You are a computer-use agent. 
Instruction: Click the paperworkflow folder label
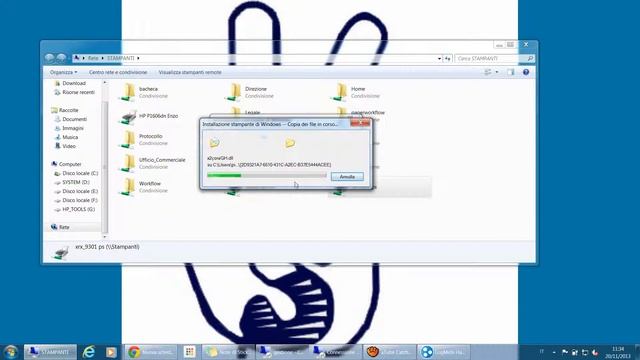368,113
